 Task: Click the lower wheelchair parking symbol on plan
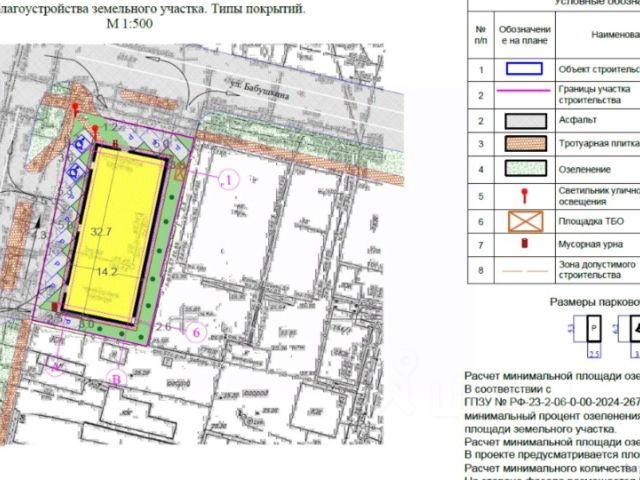point(76,171)
